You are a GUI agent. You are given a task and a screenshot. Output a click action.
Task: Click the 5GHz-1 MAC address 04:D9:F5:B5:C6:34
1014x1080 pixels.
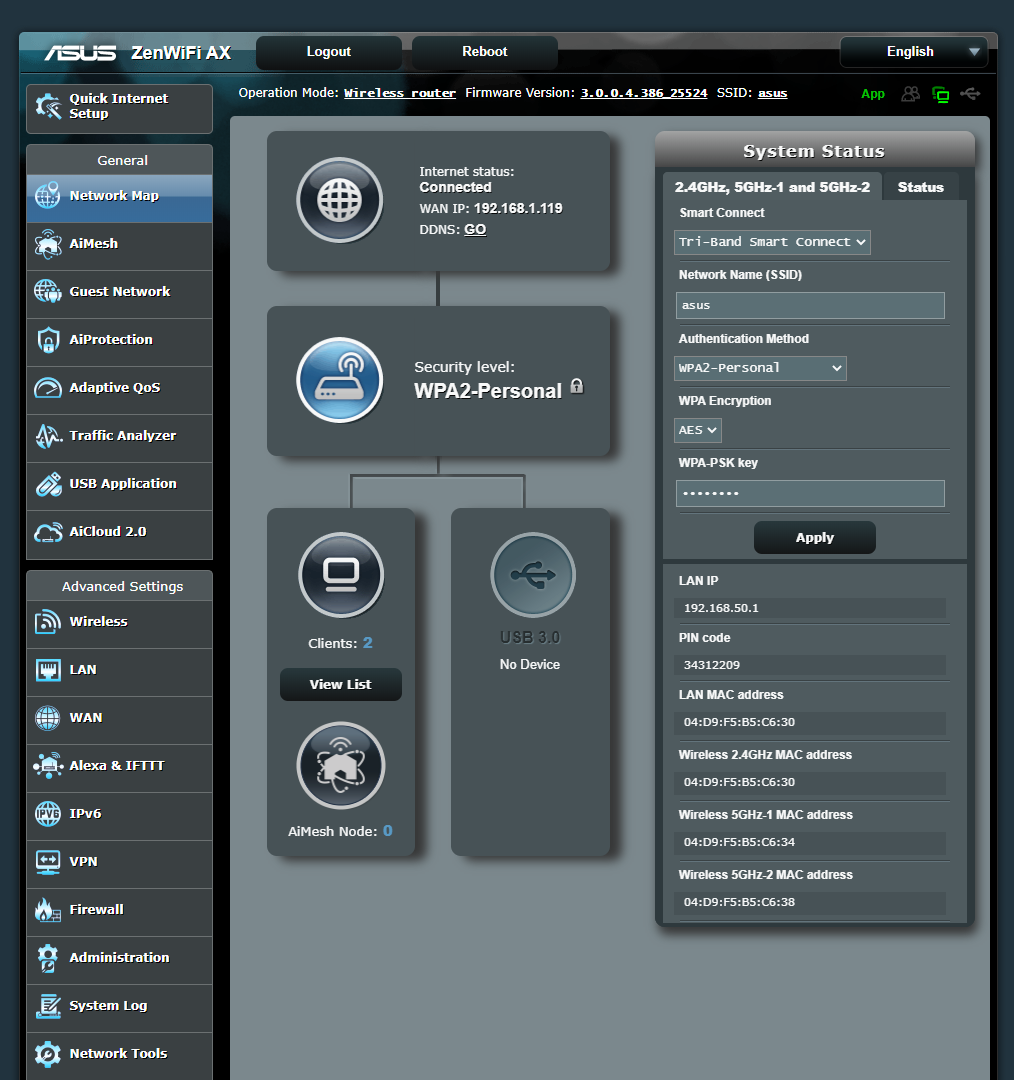[x=739, y=842]
